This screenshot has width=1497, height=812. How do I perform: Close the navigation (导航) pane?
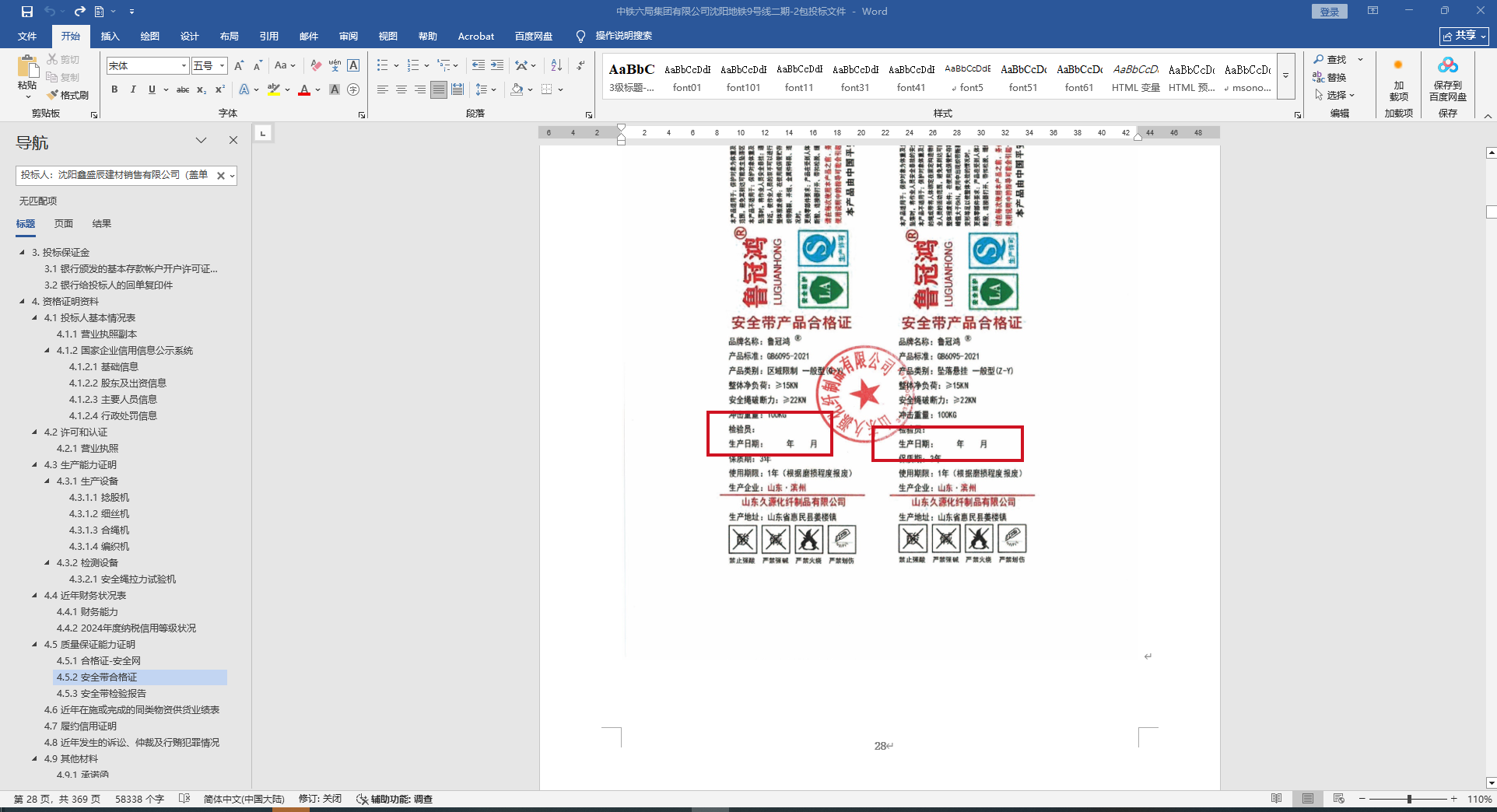point(233,140)
